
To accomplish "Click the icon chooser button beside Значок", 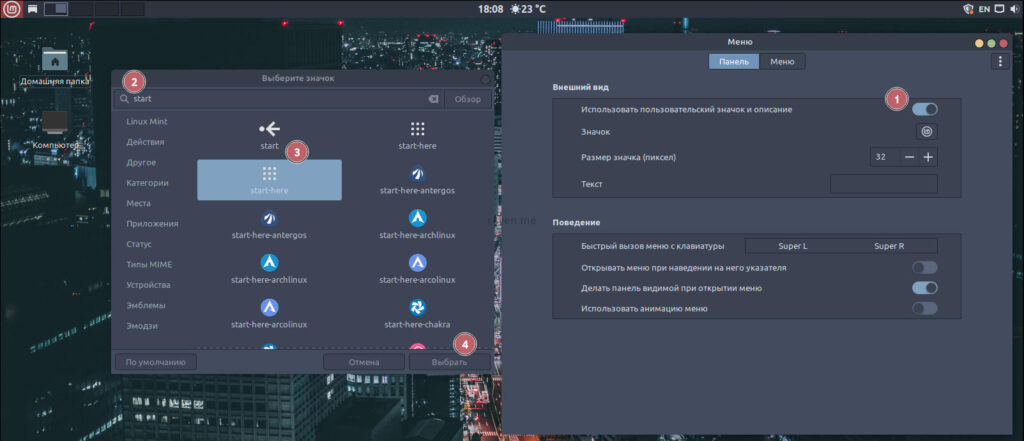I will click(x=927, y=131).
